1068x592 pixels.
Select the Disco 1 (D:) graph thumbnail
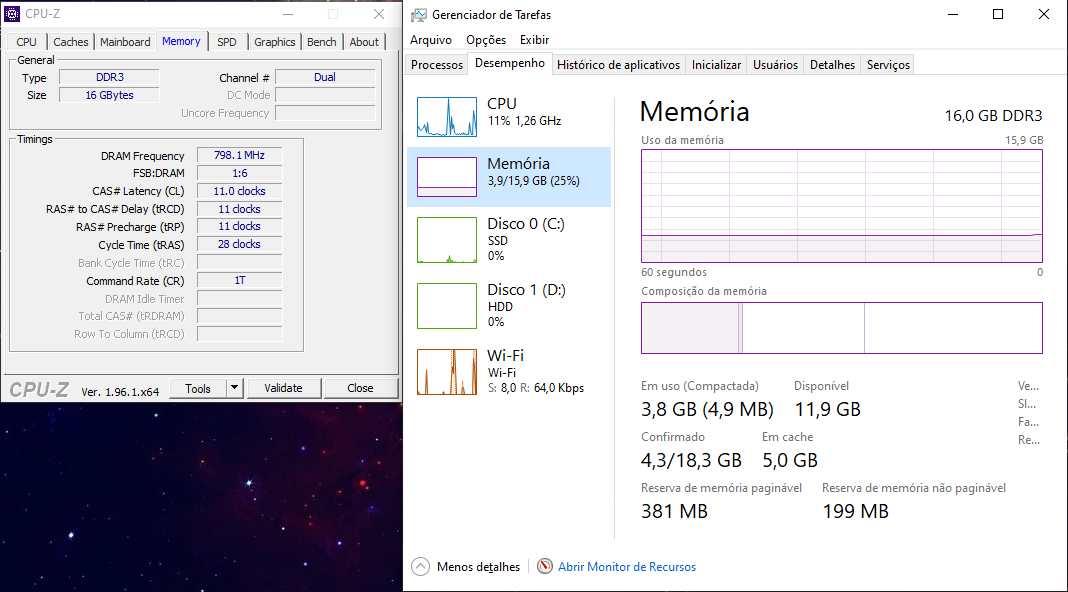click(447, 306)
